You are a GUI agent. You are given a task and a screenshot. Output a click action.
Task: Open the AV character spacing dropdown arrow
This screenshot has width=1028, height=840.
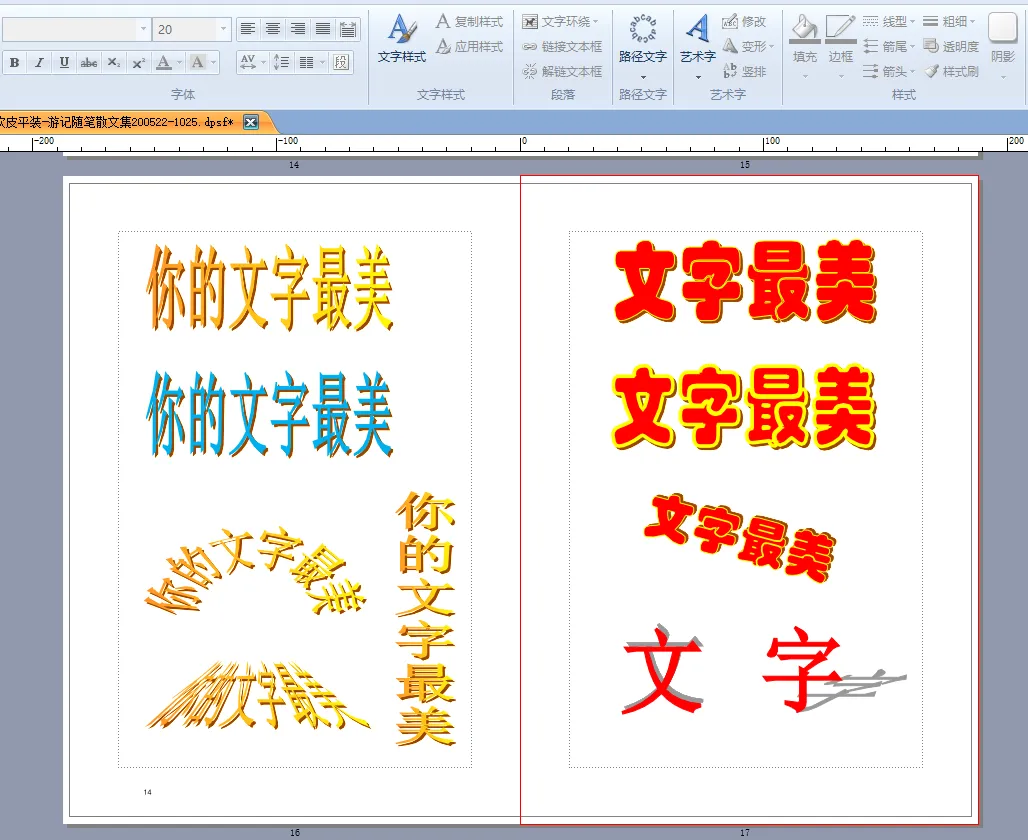pyautogui.click(x=264, y=63)
